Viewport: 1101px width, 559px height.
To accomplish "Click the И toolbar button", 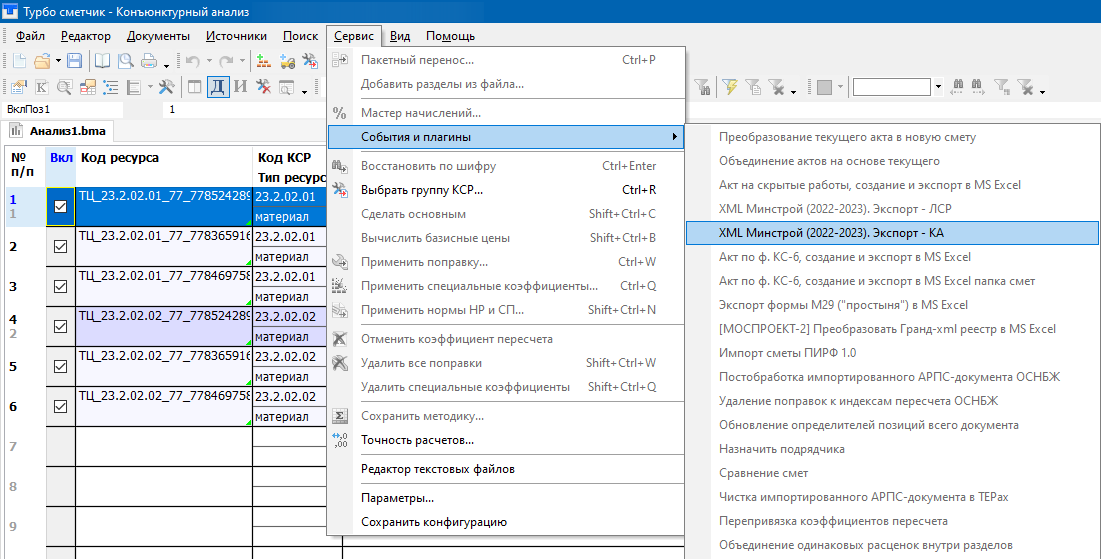I will (x=240, y=87).
